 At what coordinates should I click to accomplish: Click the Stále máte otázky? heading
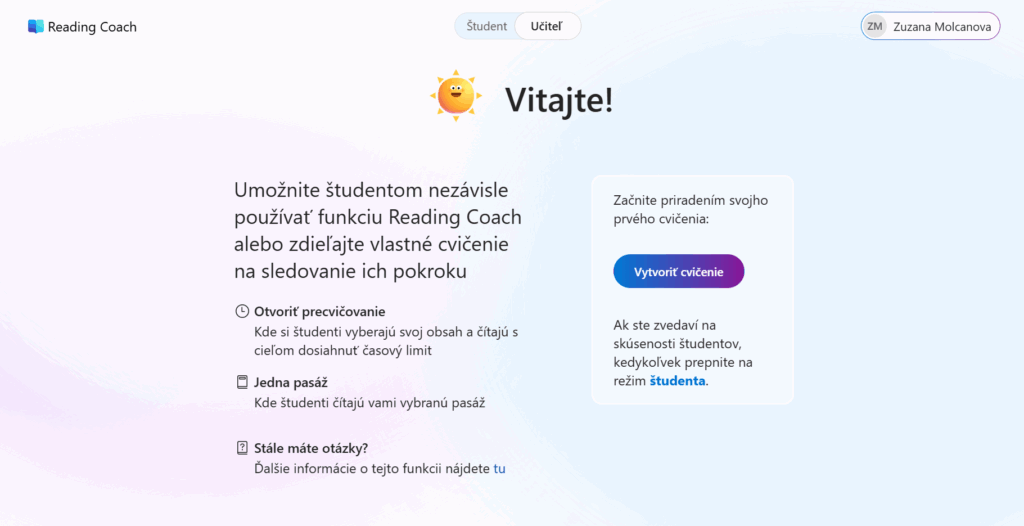pos(311,448)
